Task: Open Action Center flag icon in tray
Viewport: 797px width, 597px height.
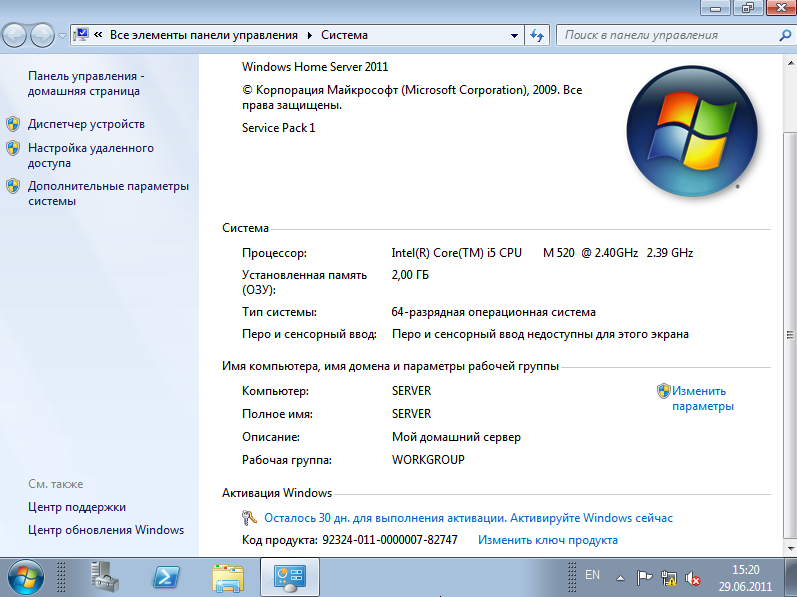Action: 644,578
